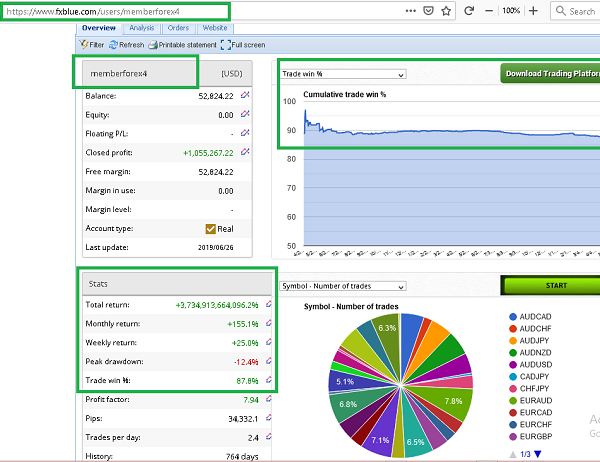Open the Symbol - Number of trades dropdown
This screenshot has width=600, height=462.
342,285
